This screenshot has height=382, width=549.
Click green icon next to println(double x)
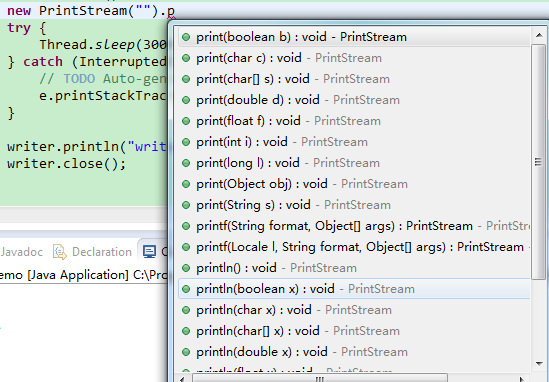coord(186,352)
